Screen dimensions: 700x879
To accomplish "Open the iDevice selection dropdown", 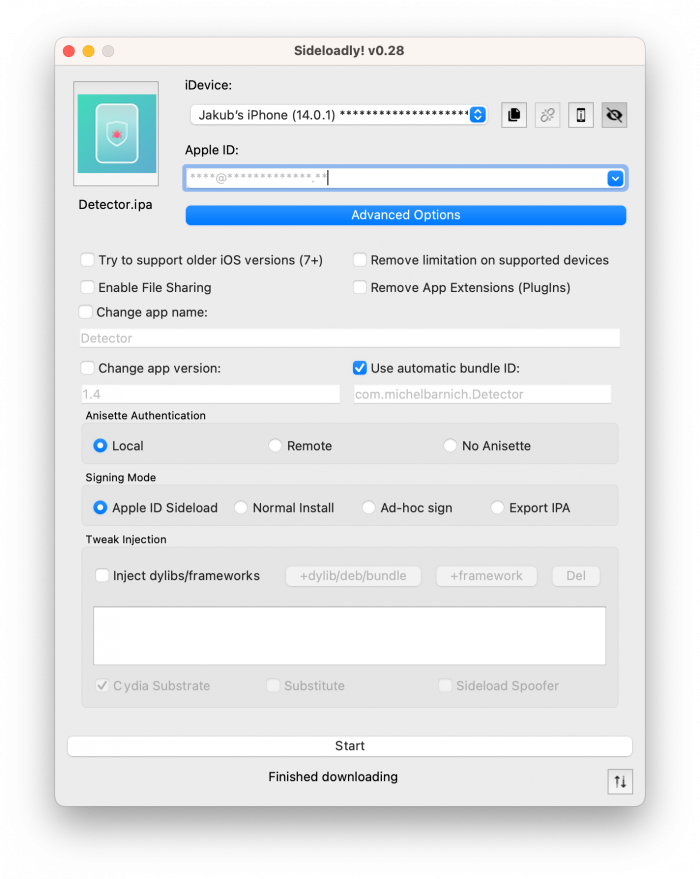I will [x=339, y=115].
